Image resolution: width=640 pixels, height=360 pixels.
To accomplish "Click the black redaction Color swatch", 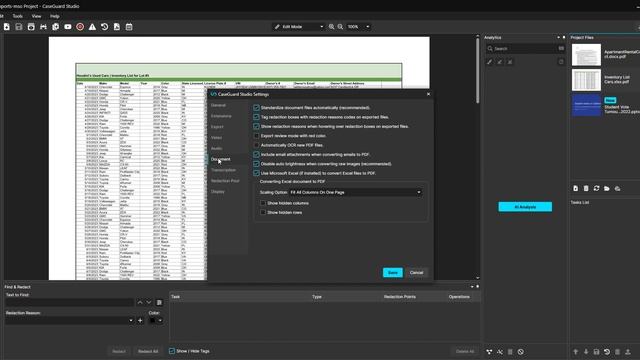I will pos(153,320).
